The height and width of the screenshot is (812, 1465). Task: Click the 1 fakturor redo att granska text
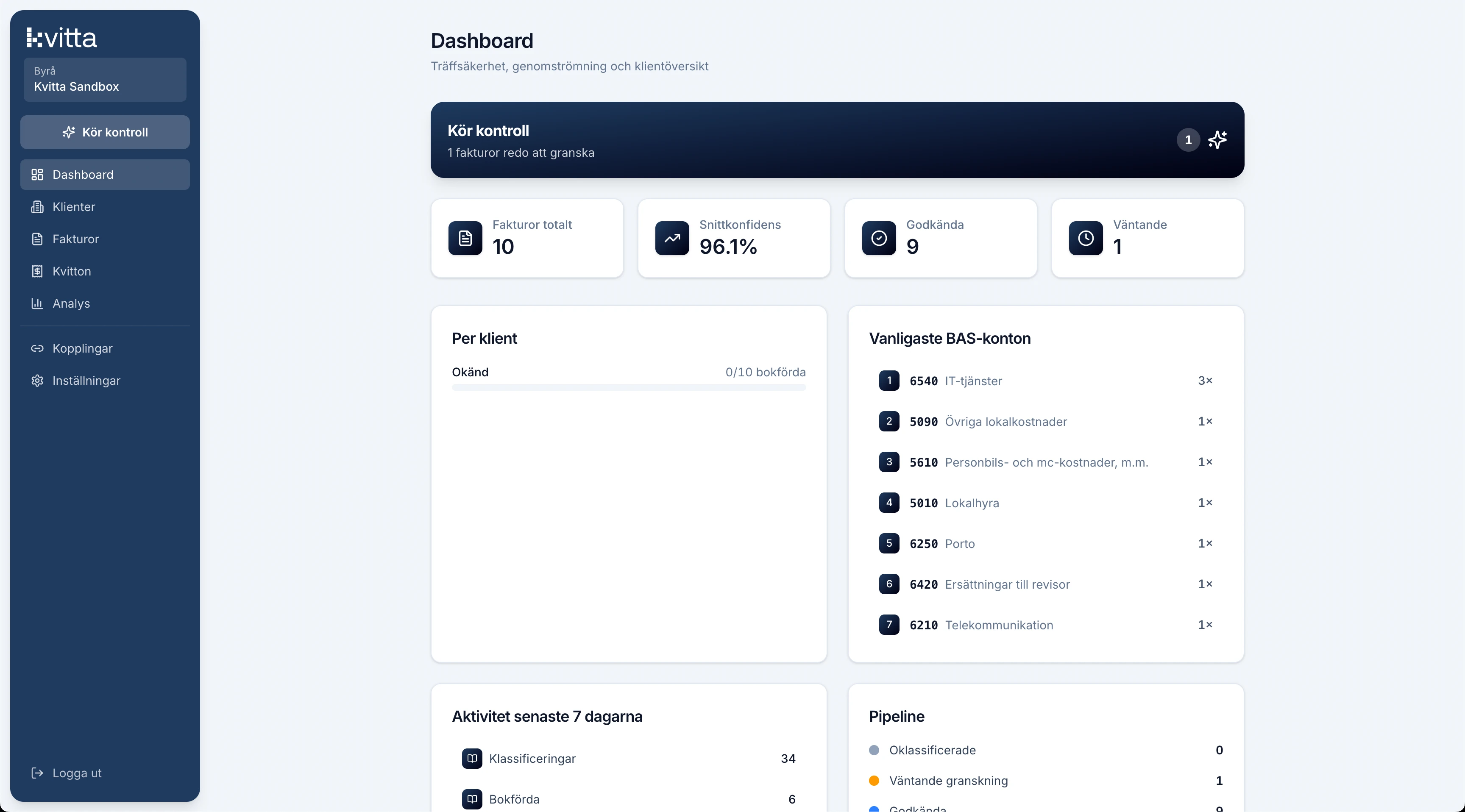(x=521, y=153)
